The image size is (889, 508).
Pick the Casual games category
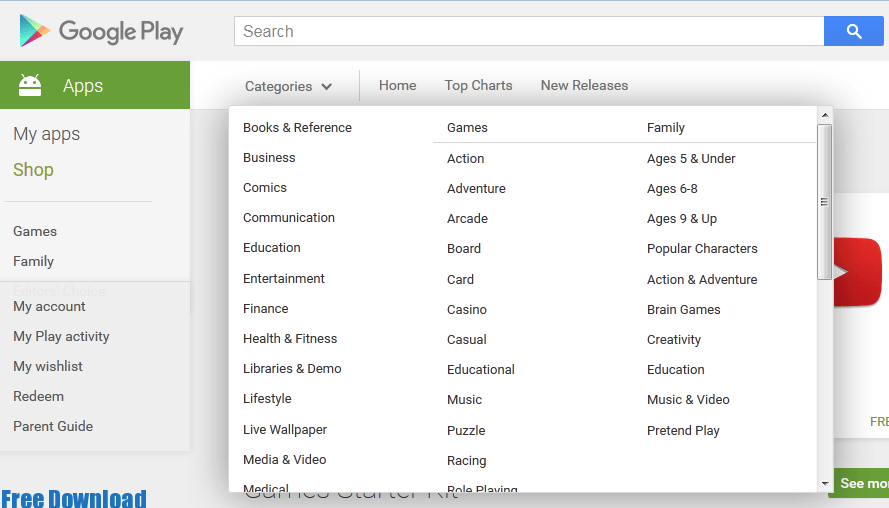[x=467, y=340]
